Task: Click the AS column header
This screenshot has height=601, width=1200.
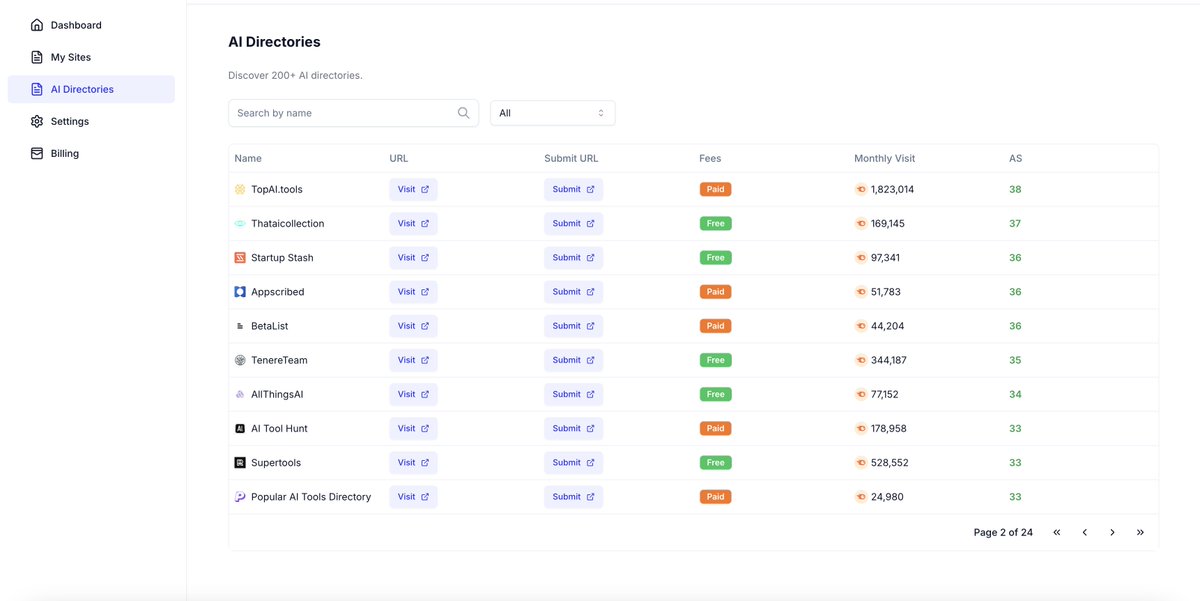Action: point(1015,158)
